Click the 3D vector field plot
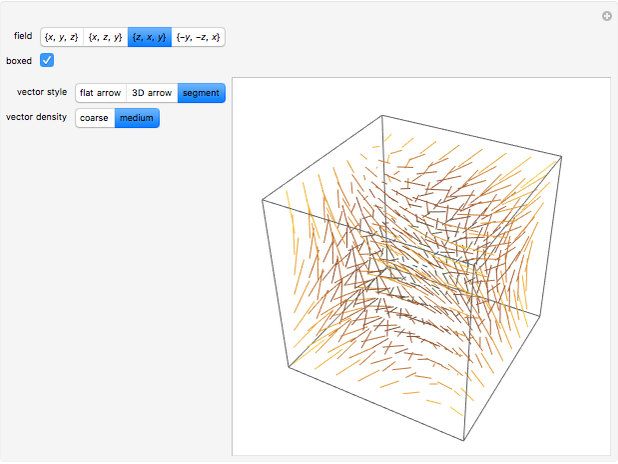Screen dimensions: 618x464 421,266
